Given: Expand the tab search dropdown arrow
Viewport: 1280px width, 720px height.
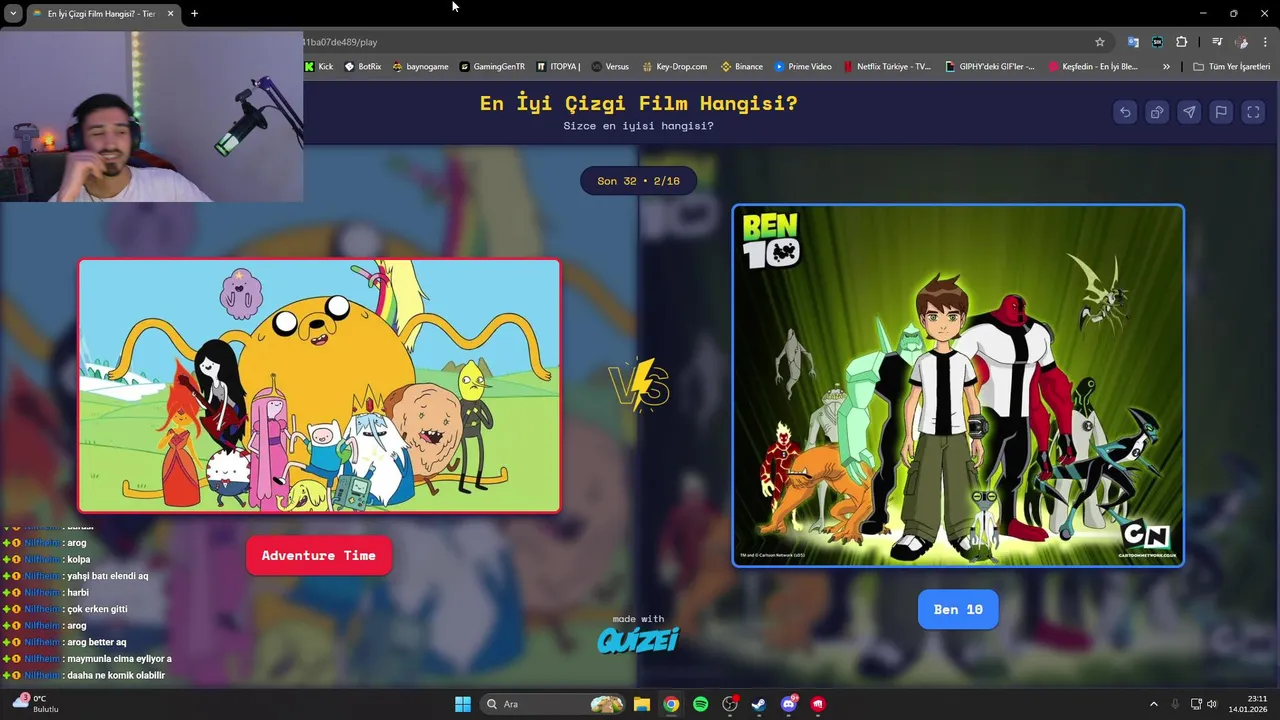Looking at the screenshot, I should [x=13, y=13].
